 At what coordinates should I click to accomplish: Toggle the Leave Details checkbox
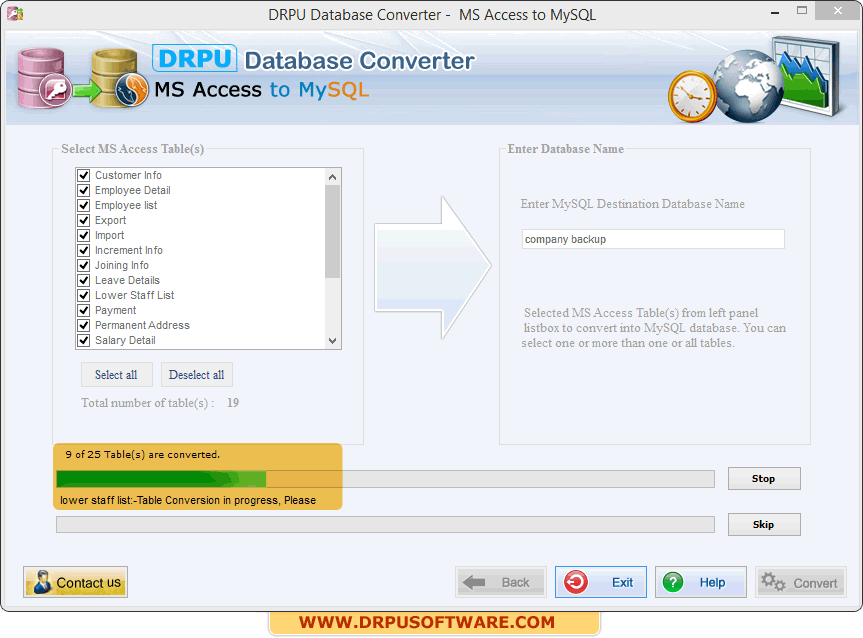[84, 280]
